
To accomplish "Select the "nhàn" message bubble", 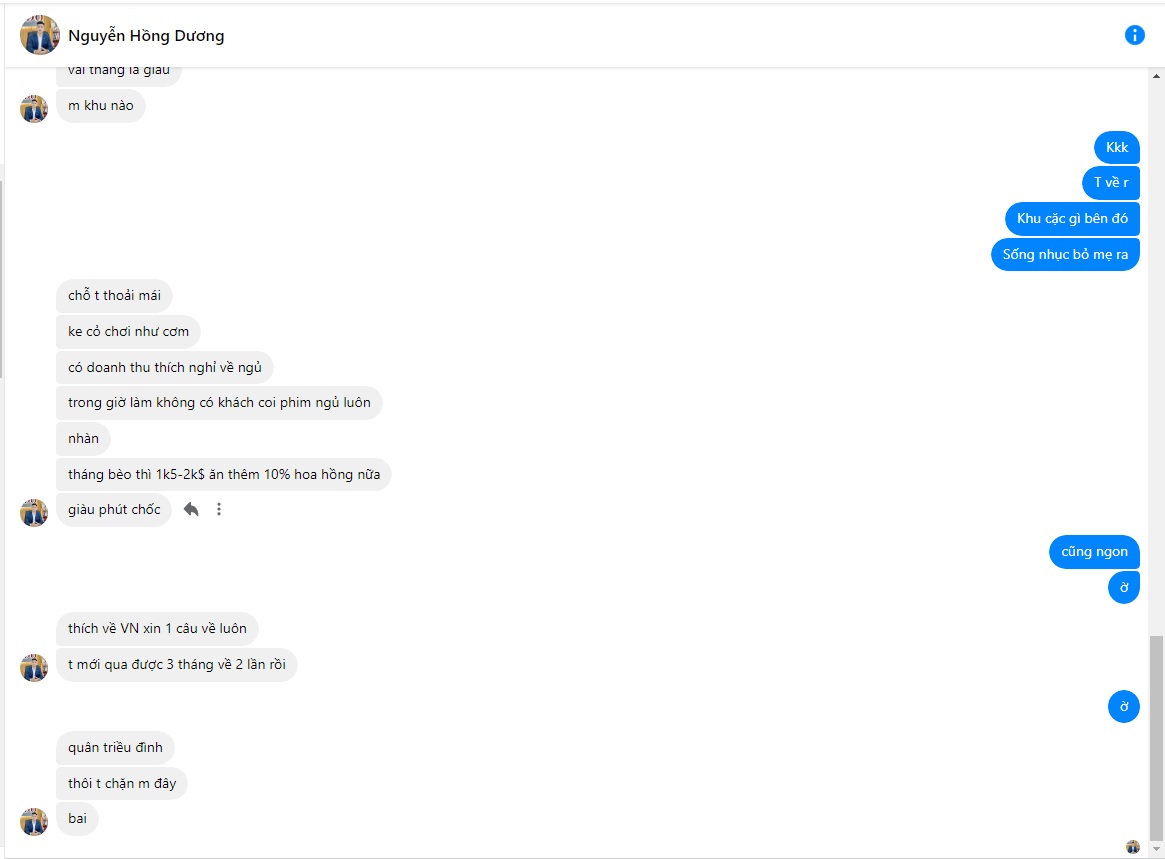I will coord(83,438).
